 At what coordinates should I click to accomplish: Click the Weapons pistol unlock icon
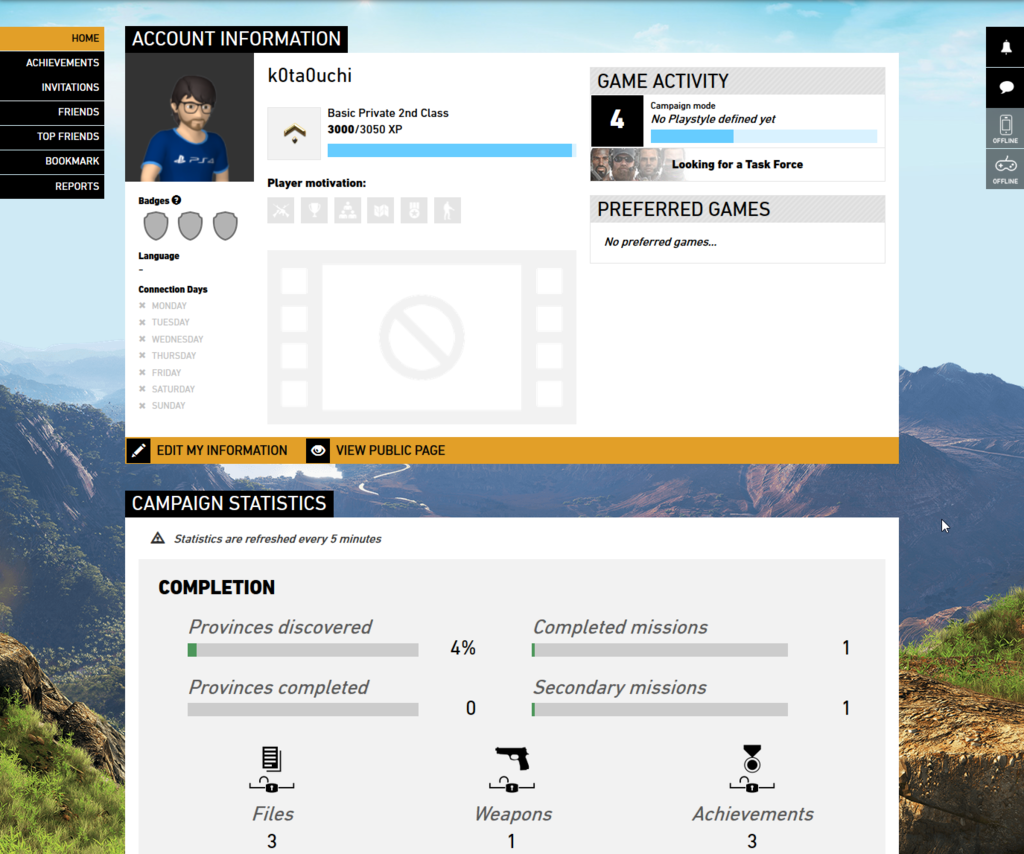click(x=512, y=769)
